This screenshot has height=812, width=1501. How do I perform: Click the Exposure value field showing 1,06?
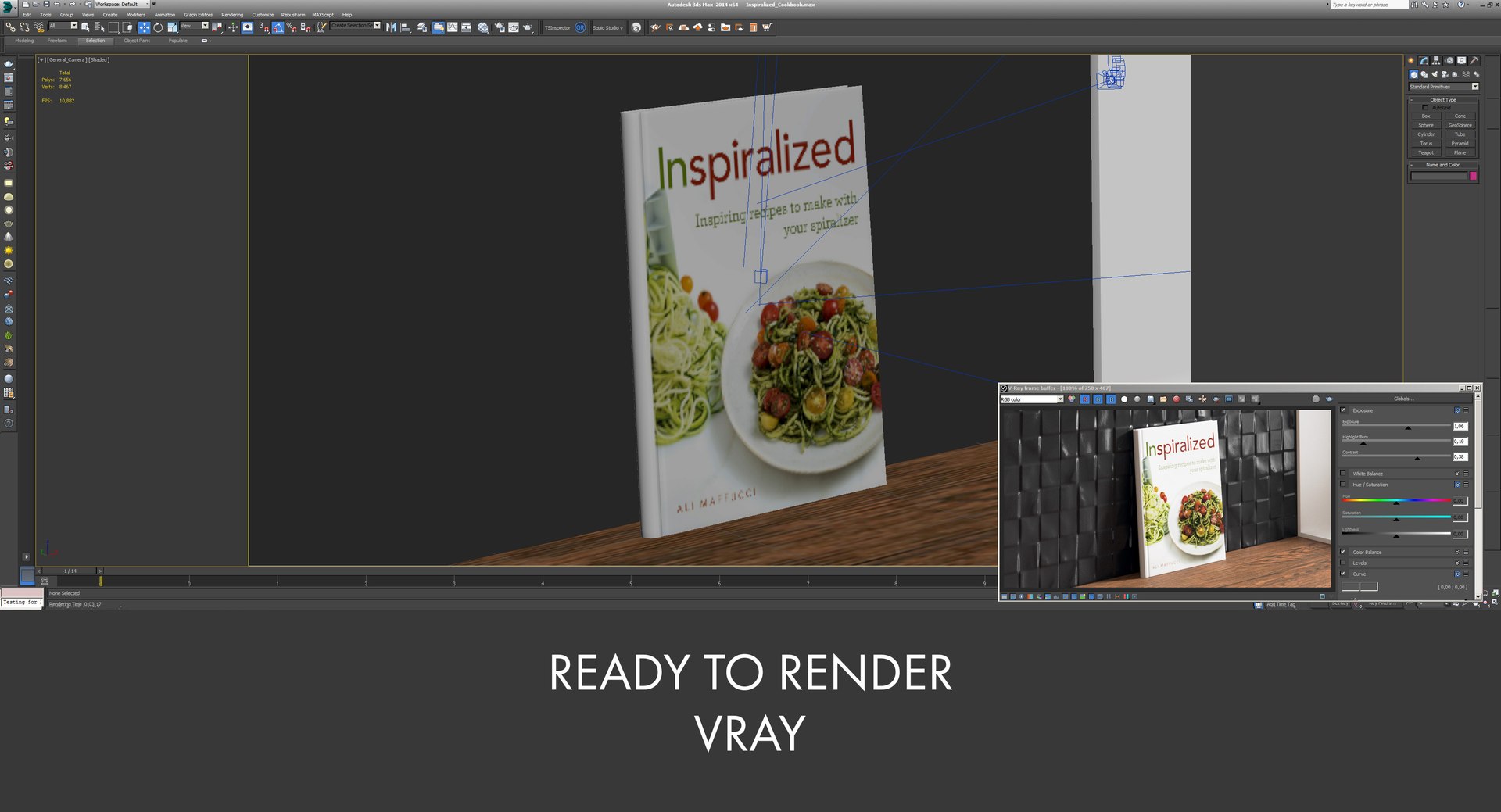[x=1460, y=426]
